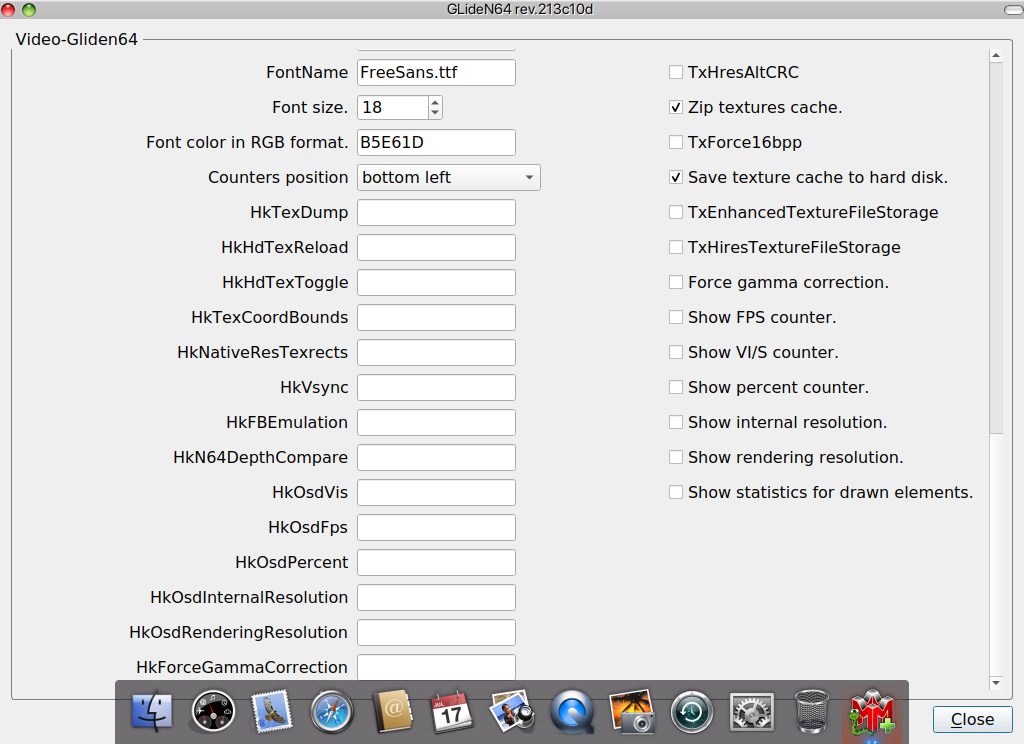Increase Font size with up arrow
Viewport: 1024px width, 744px height.
click(435, 102)
